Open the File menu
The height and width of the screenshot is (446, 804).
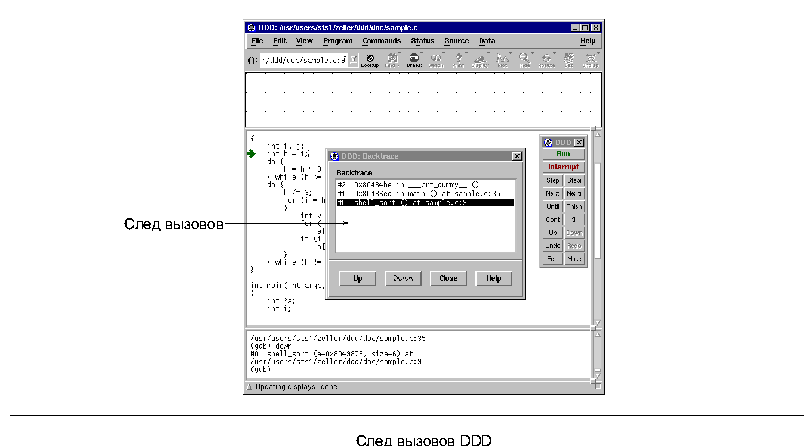[257, 41]
